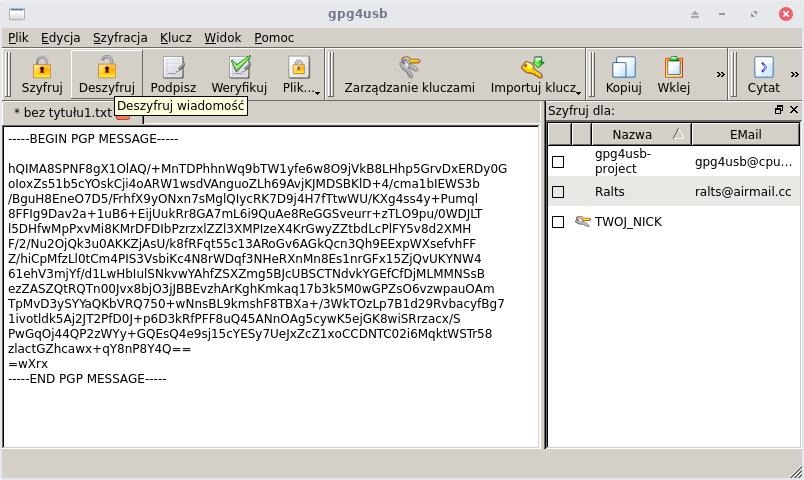
Task: Open the Importuj klucz dropdown arrow
Action: click(578, 93)
